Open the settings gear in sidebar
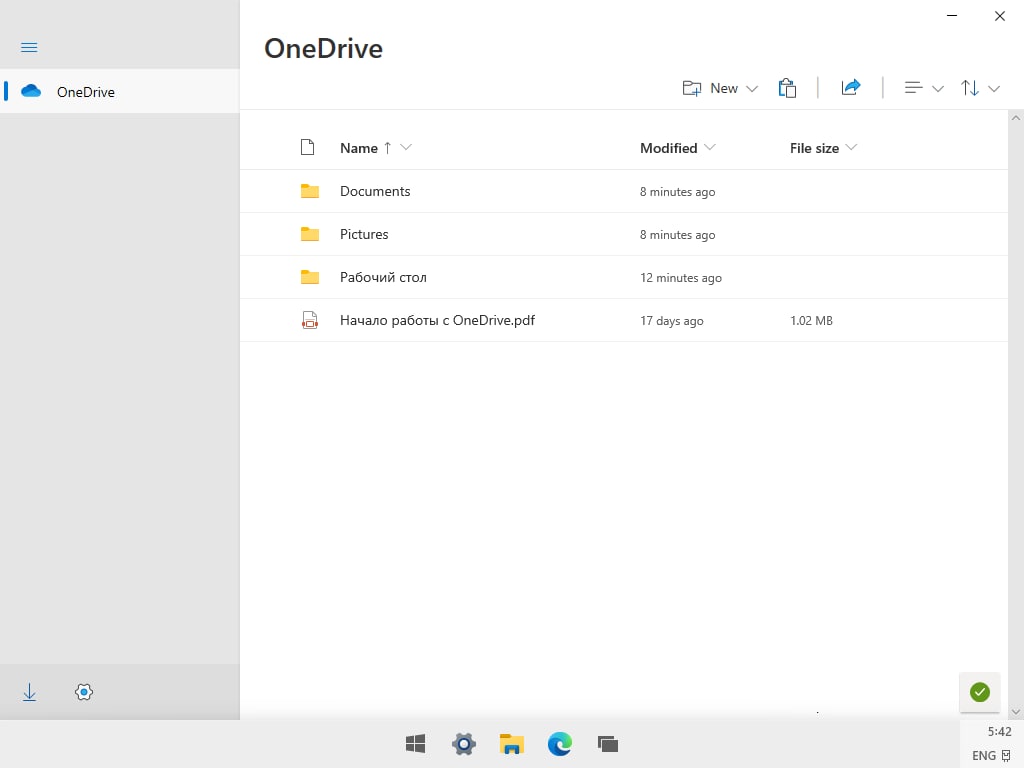 84,692
